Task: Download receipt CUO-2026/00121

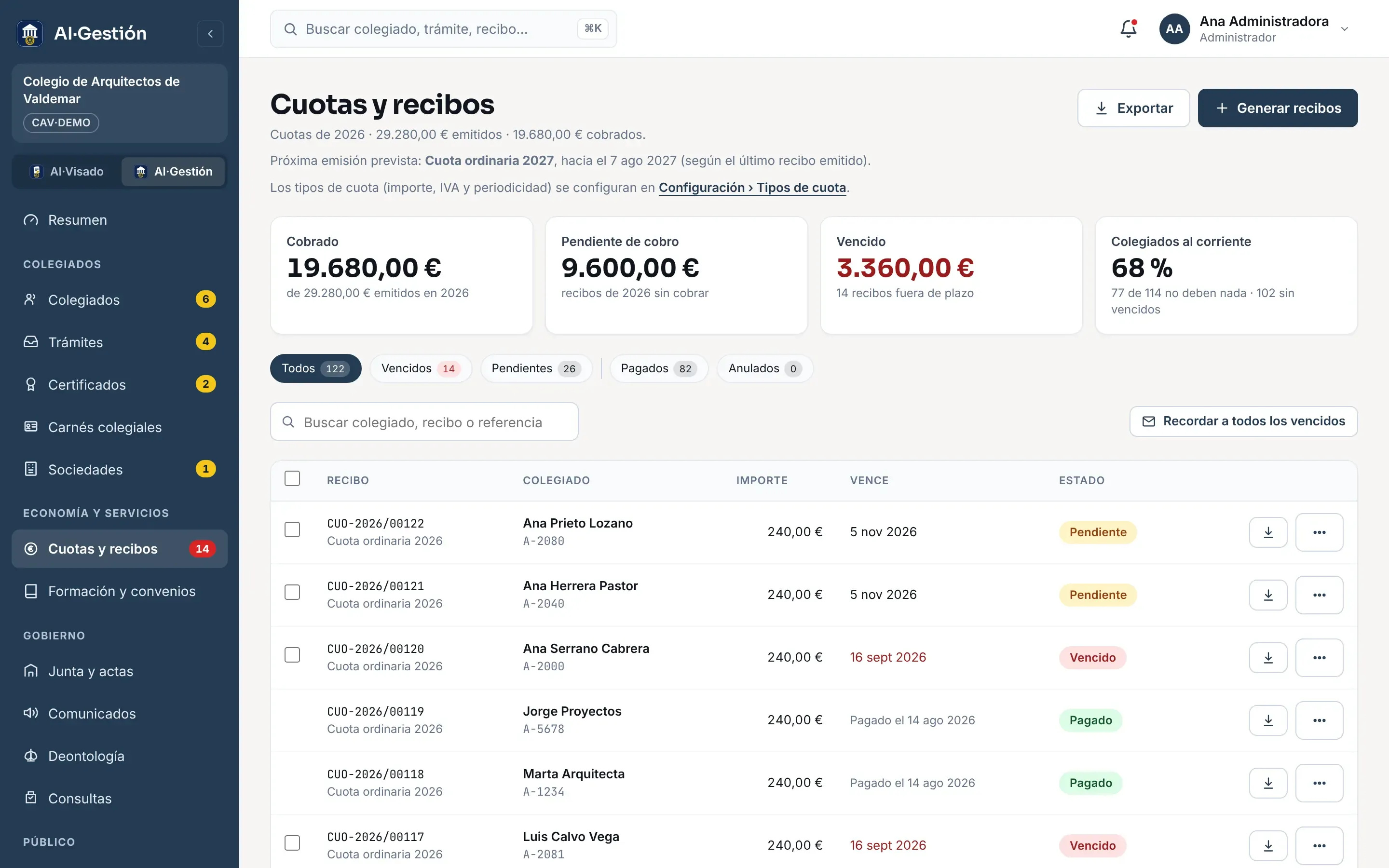Action: pos(1268,595)
